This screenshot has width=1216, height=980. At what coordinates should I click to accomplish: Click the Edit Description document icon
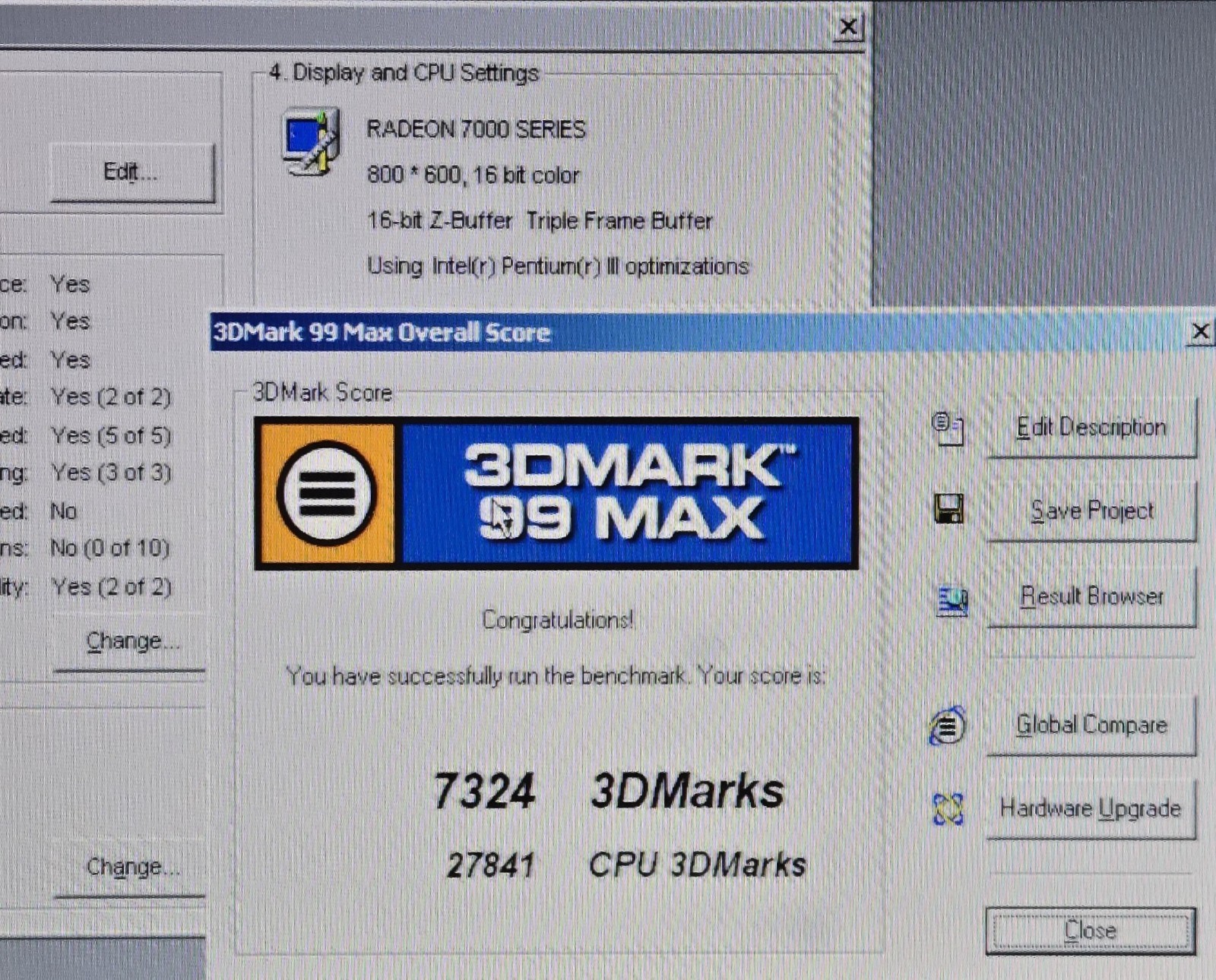point(948,428)
